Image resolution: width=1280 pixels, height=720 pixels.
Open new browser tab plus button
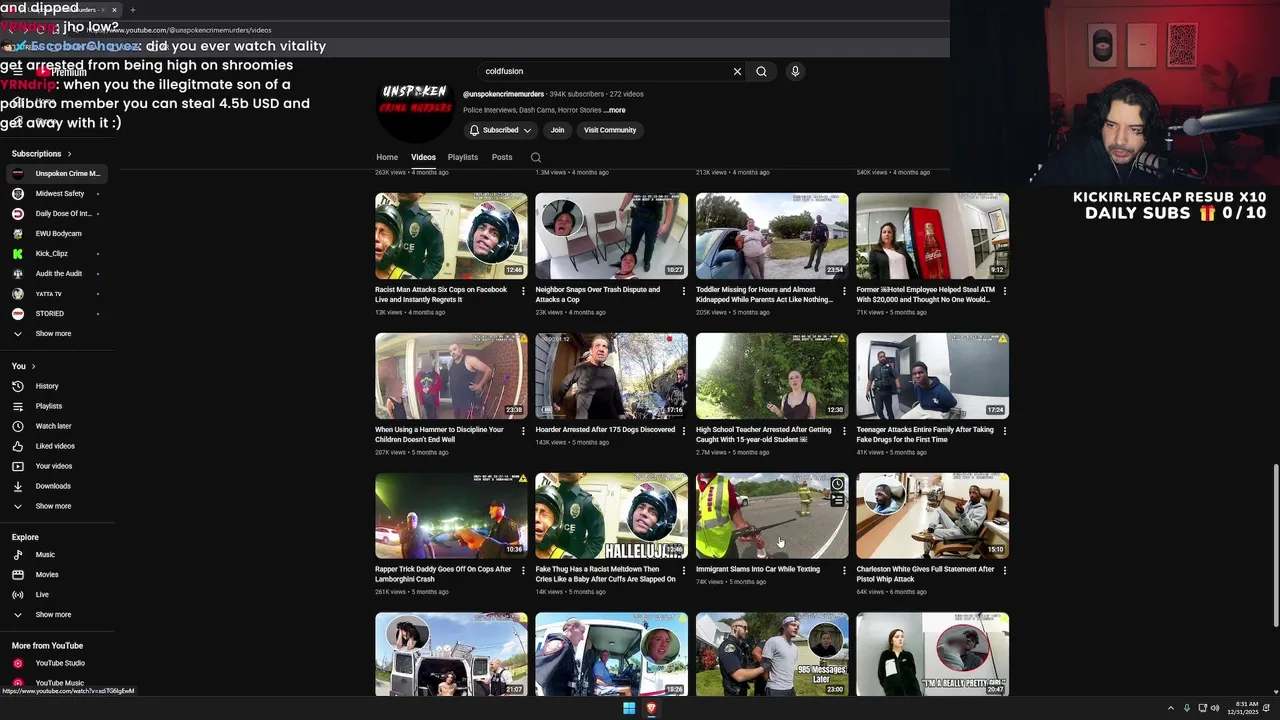click(x=132, y=10)
